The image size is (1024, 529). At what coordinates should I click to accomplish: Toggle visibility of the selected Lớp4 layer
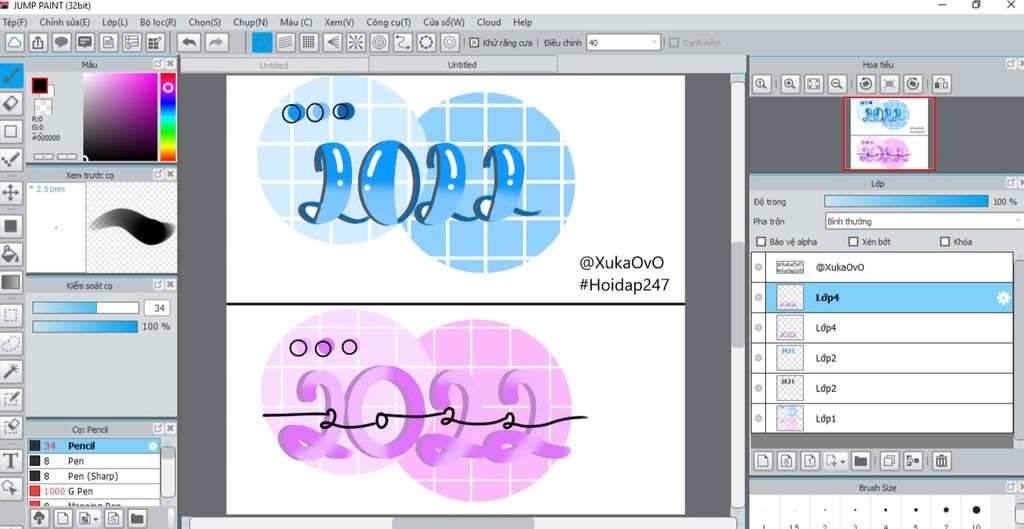(758, 298)
